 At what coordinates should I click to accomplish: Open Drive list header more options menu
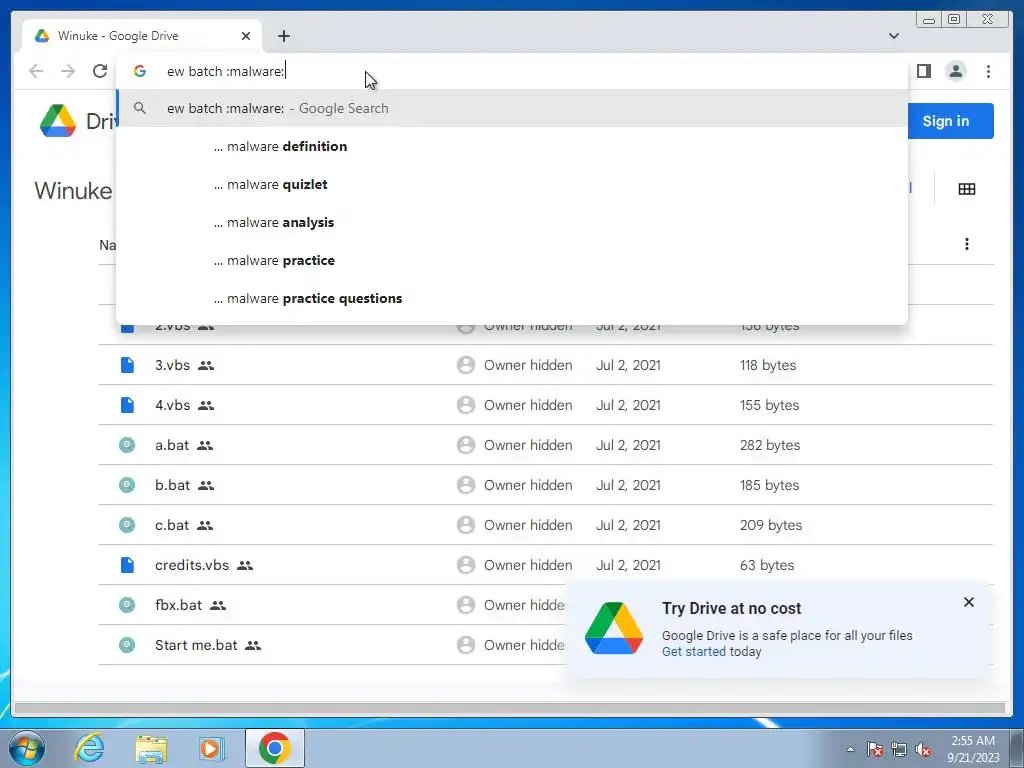click(x=967, y=244)
